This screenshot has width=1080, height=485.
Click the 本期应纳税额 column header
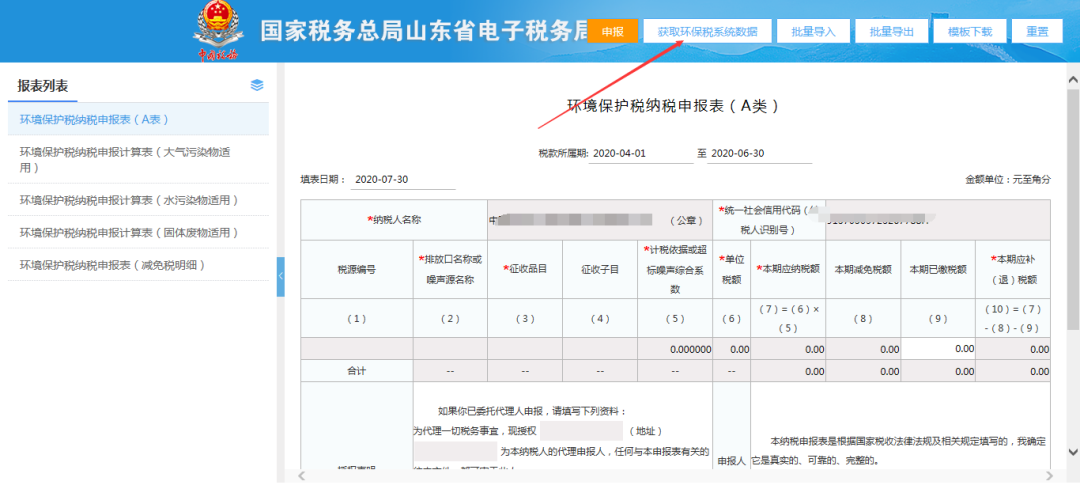click(788, 269)
